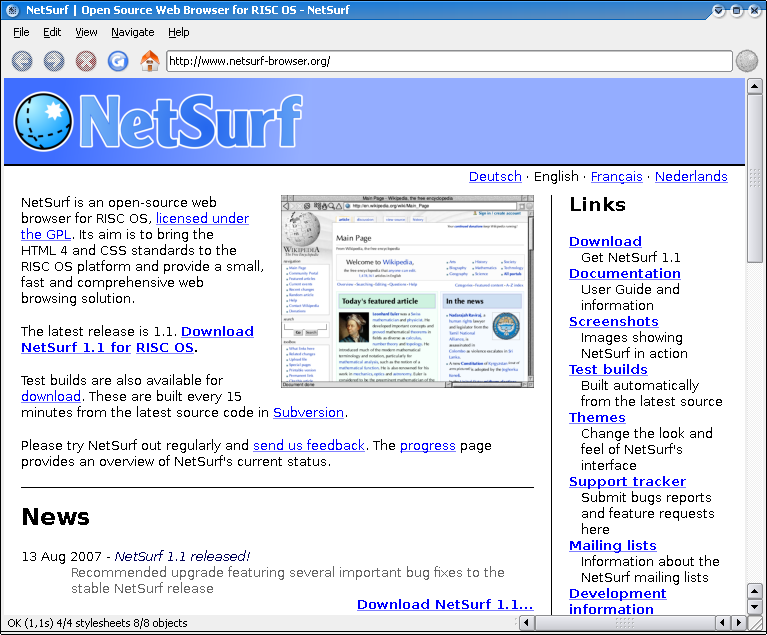767x635 pixels.
Task: Open 'Development information' sidebar link
Action: tap(617, 601)
